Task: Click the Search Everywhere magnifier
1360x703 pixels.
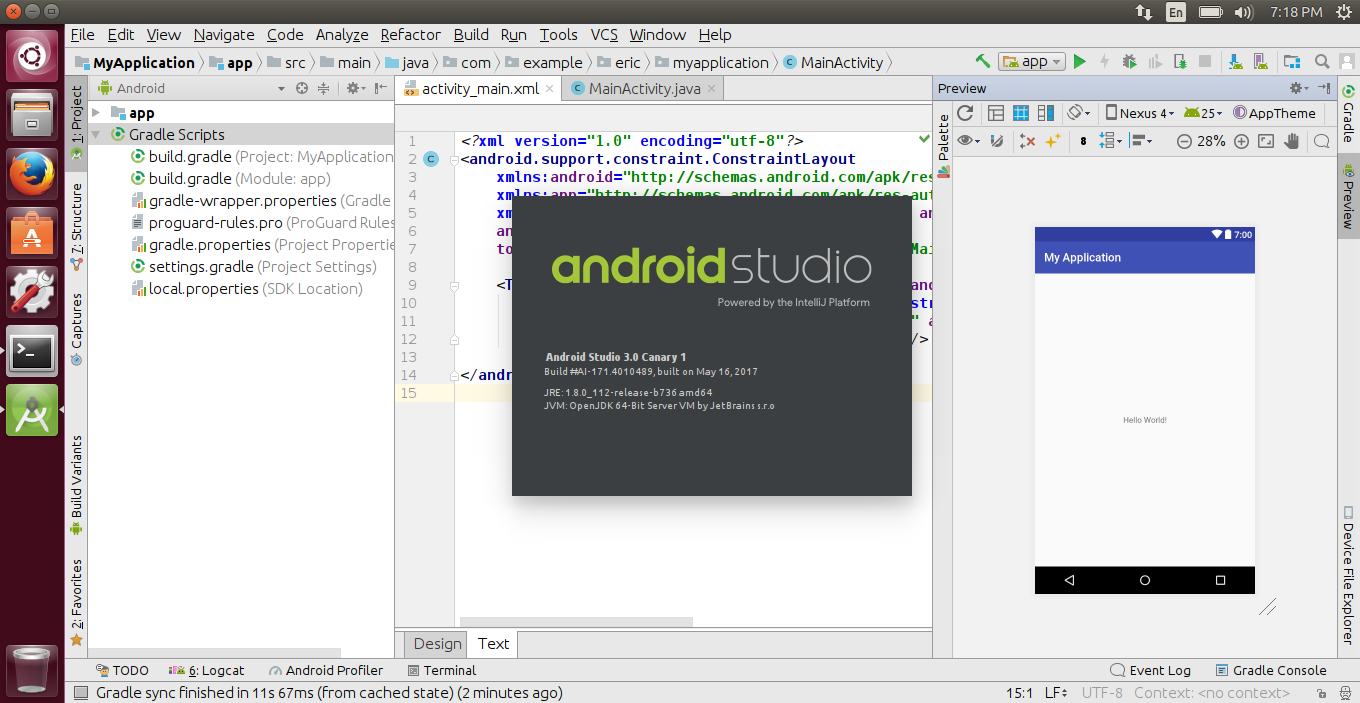Action: tap(1322, 62)
